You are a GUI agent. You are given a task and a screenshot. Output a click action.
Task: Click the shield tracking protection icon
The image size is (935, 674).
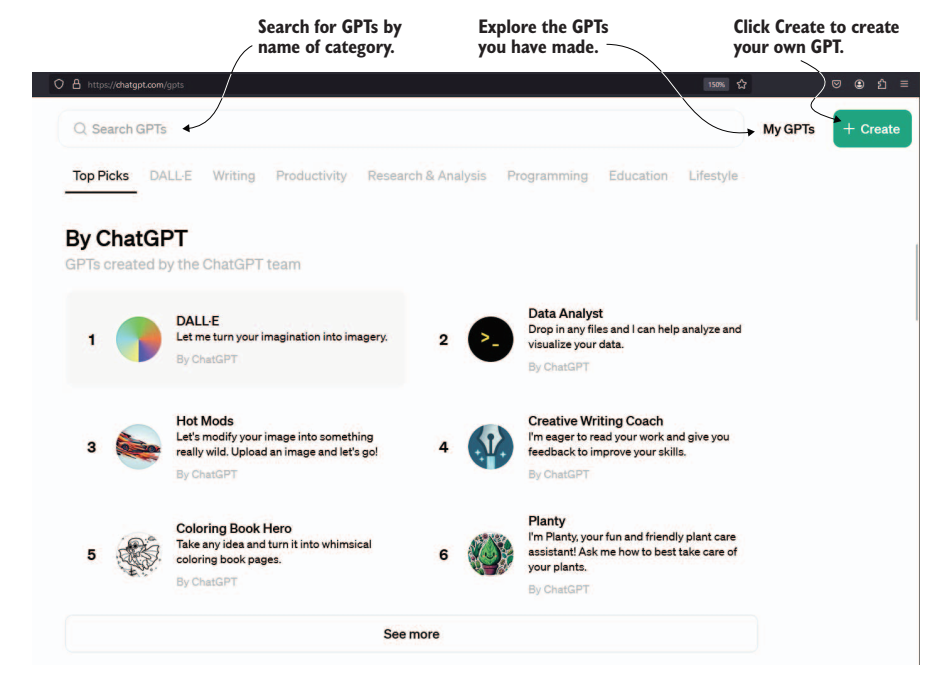(x=58, y=84)
